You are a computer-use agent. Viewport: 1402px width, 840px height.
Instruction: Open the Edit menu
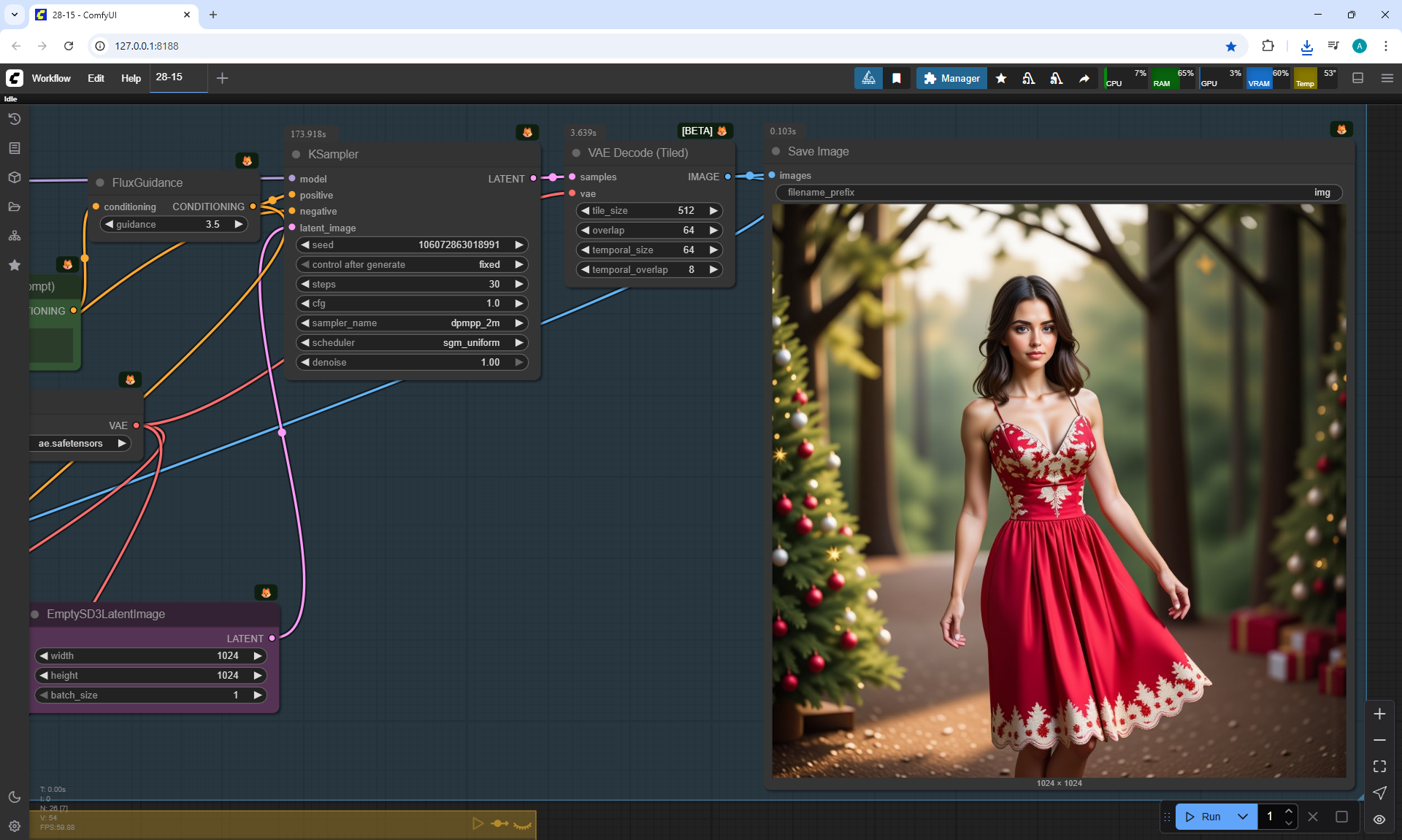coord(96,78)
